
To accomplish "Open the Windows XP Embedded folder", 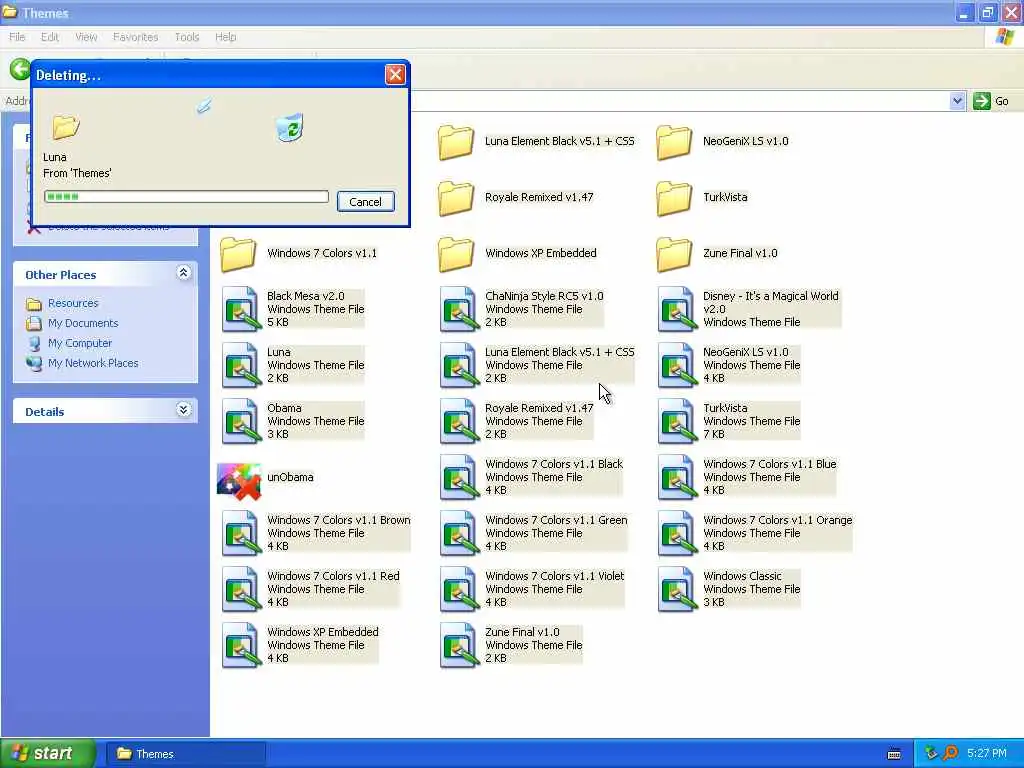I will pyautogui.click(x=456, y=254).
